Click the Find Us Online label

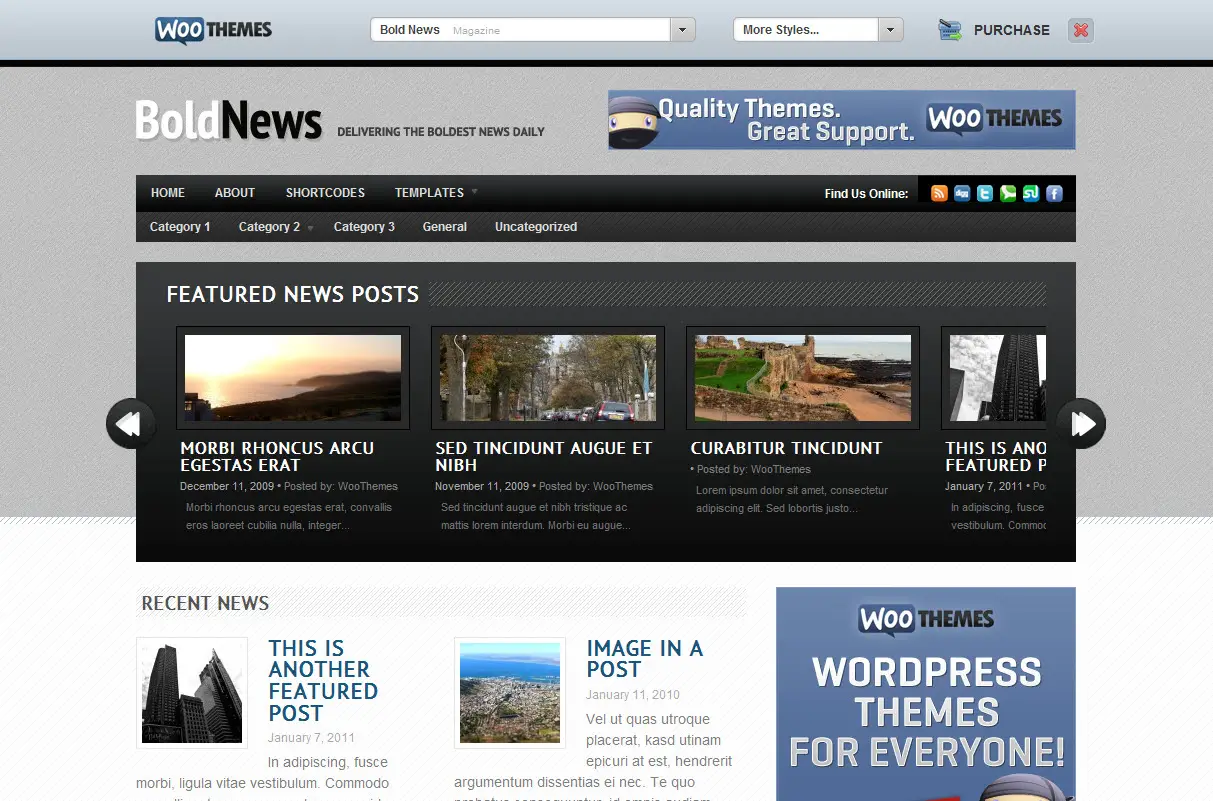pyautogui.click(x=867, y=194)
